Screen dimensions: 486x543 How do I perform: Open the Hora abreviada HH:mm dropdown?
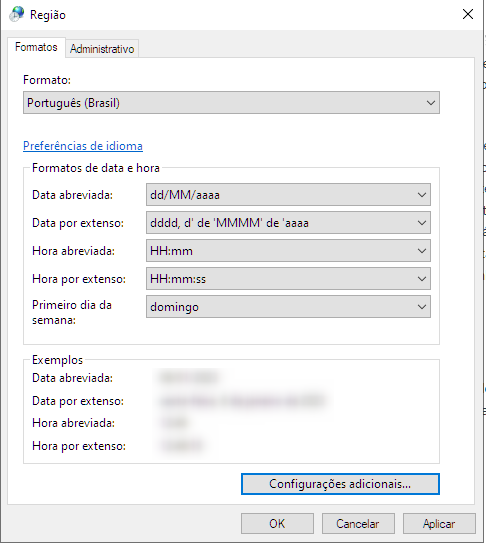(x=288, y=250)
